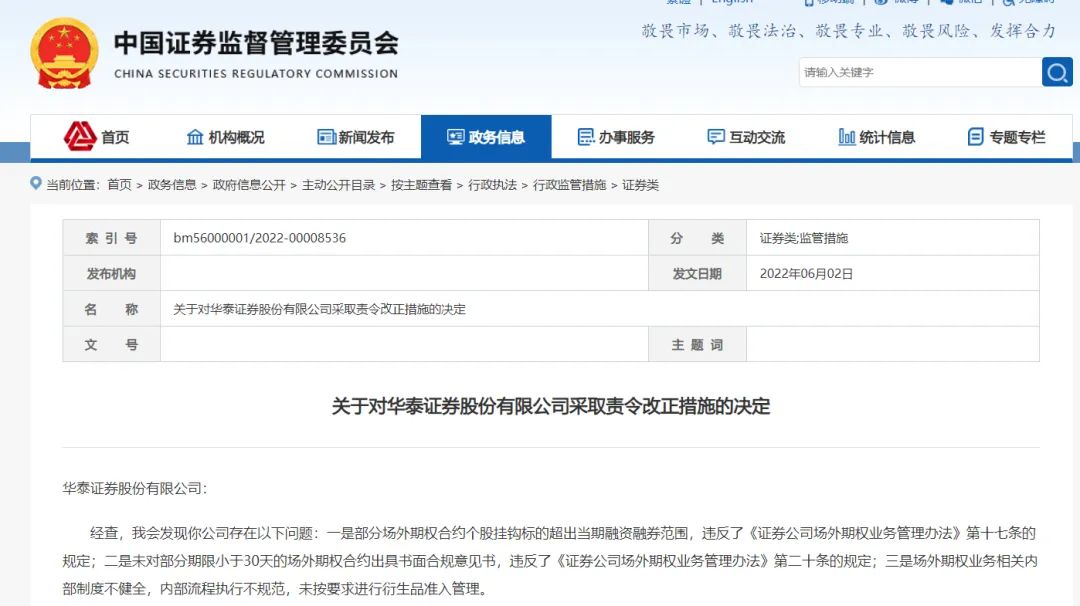This screenshot has width=1080, height=606.
Task: Go to 政务信息 in the breadcrumb
Action: pos(172,185)
